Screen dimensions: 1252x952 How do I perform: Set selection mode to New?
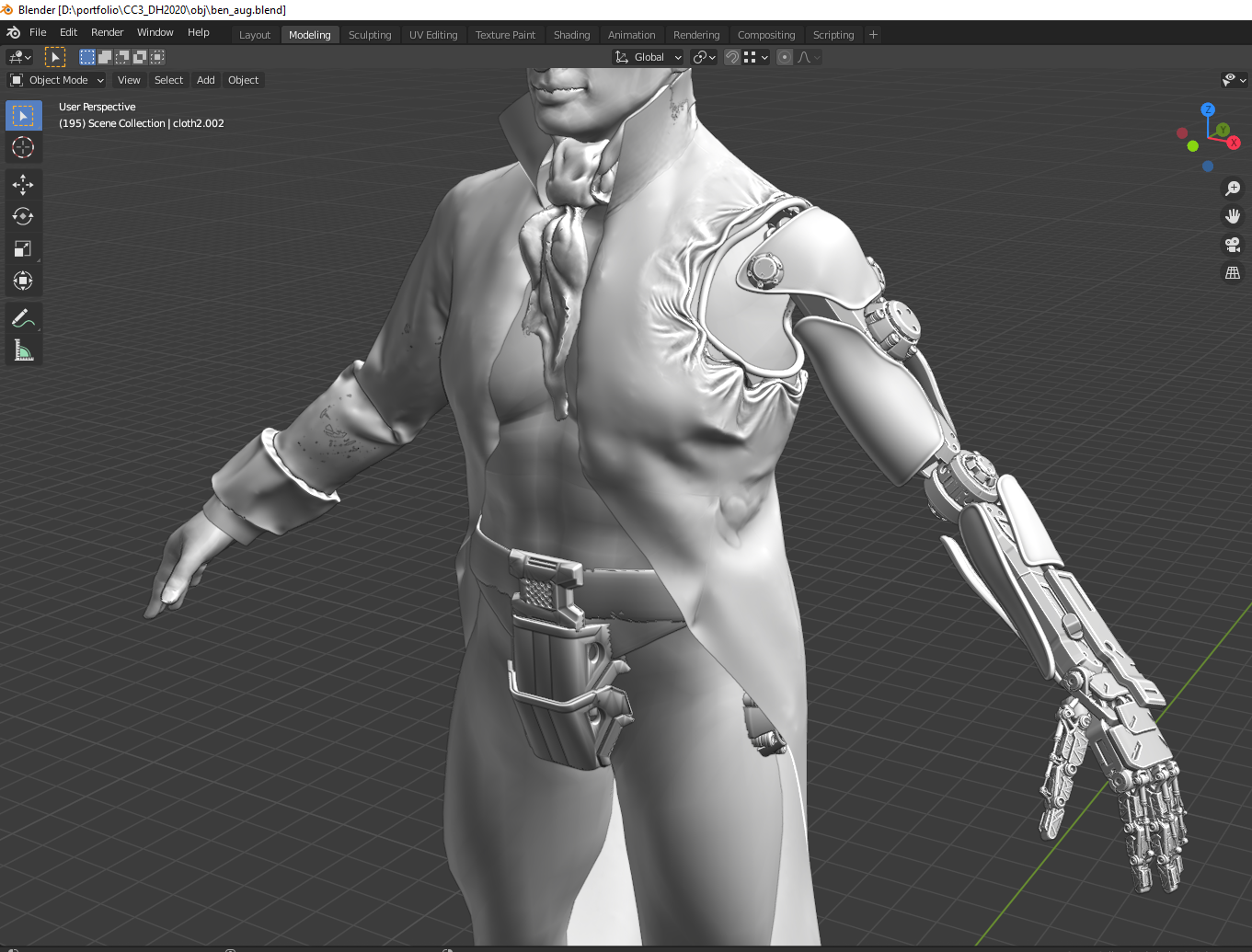pyautogui.click(x=87, y=57)
